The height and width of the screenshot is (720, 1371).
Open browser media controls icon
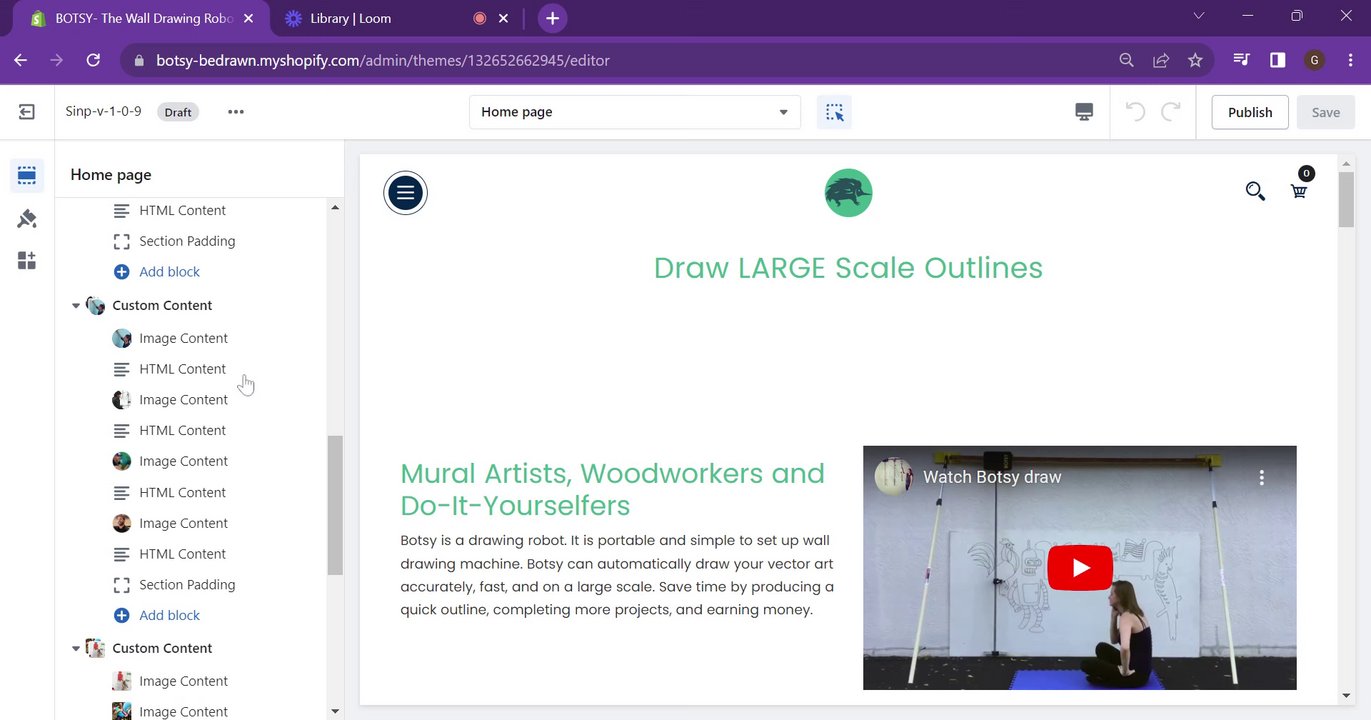coord(1242,60)
